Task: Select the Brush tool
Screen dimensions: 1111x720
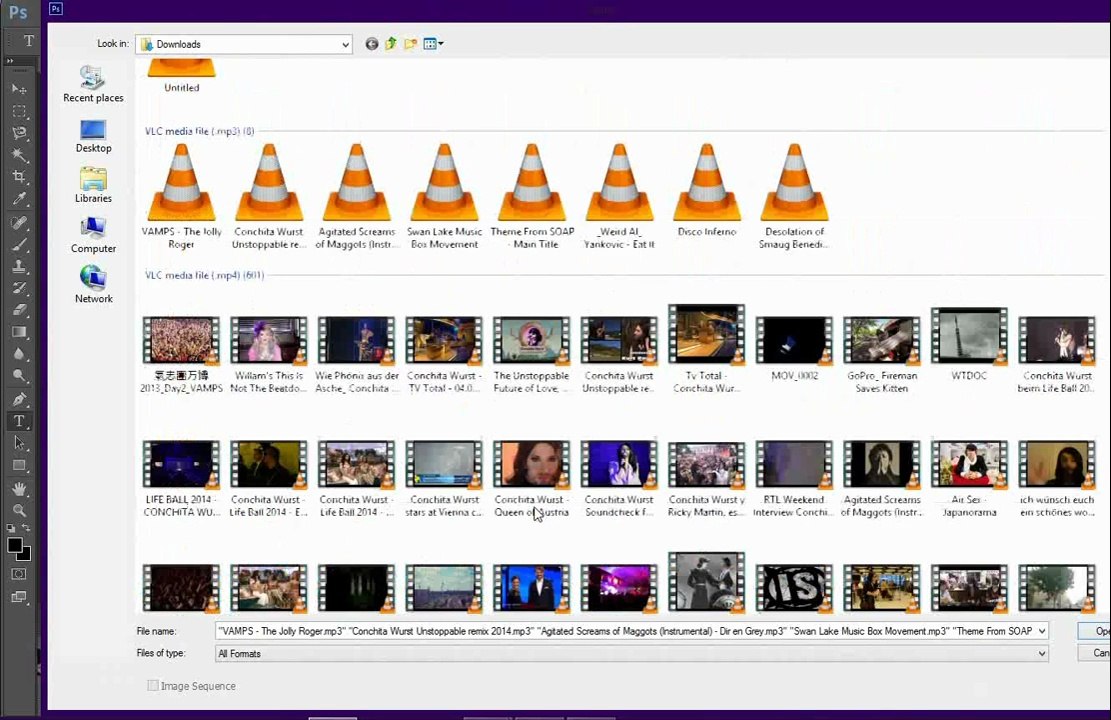Action: click(19, 244)
